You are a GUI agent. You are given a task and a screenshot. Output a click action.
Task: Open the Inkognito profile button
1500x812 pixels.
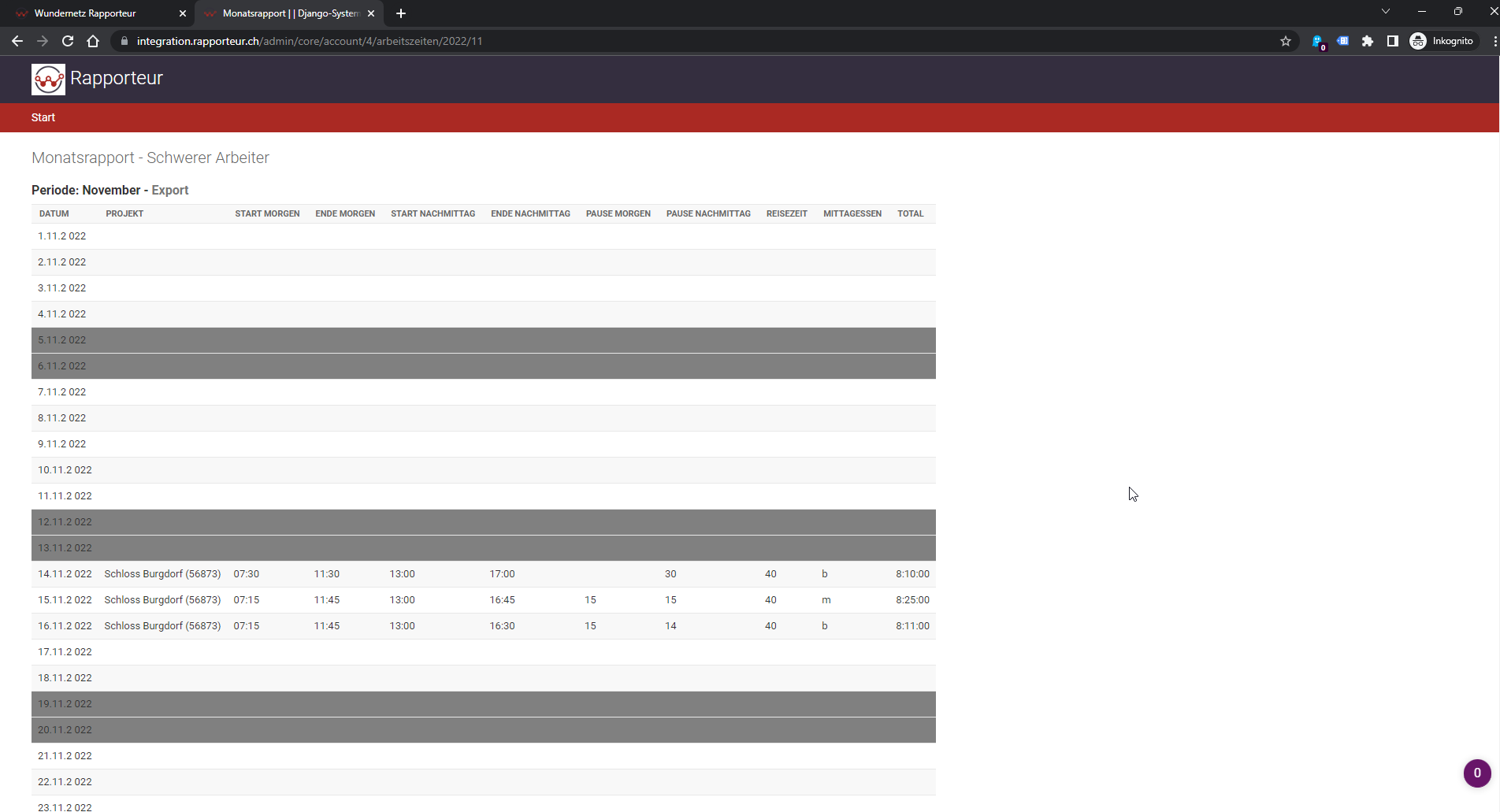1442,41
